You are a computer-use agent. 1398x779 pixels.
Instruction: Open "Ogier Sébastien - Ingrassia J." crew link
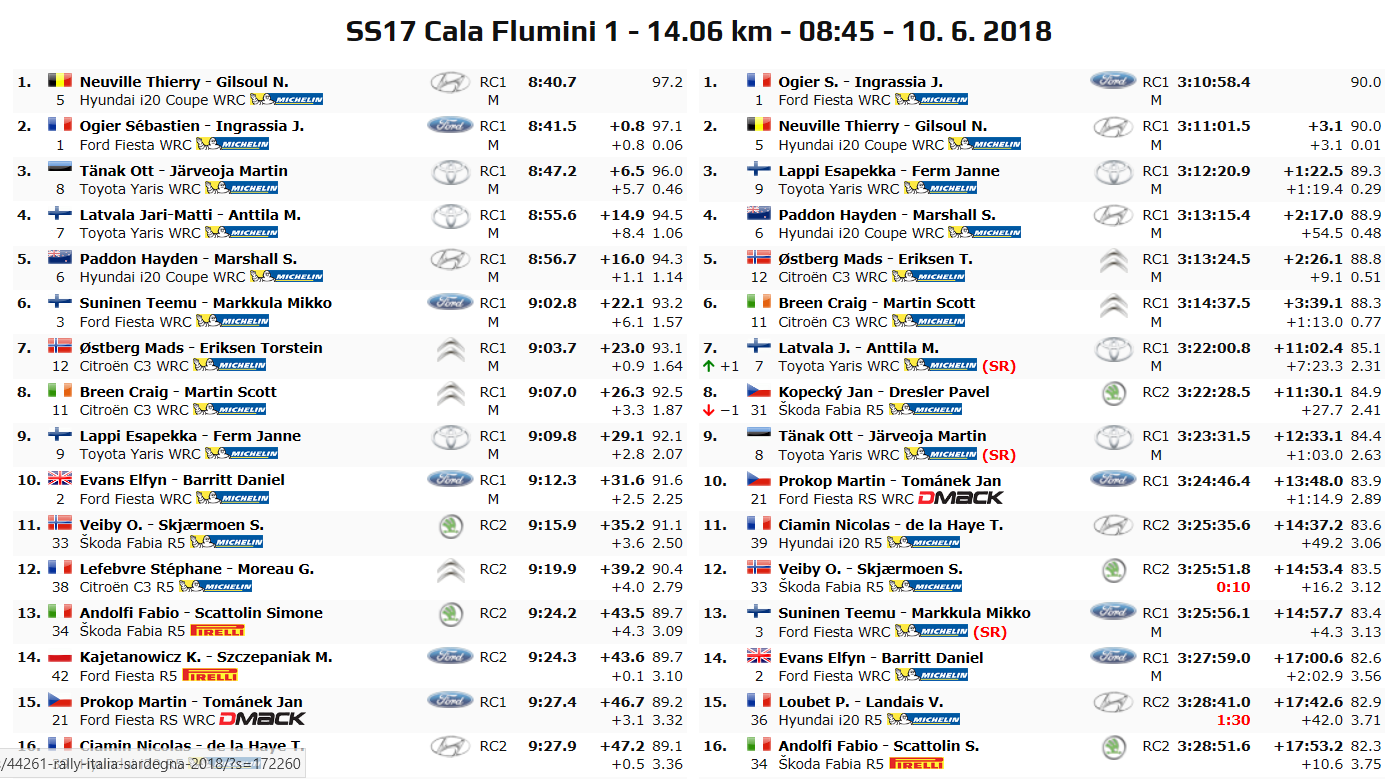tap(192, 126)
